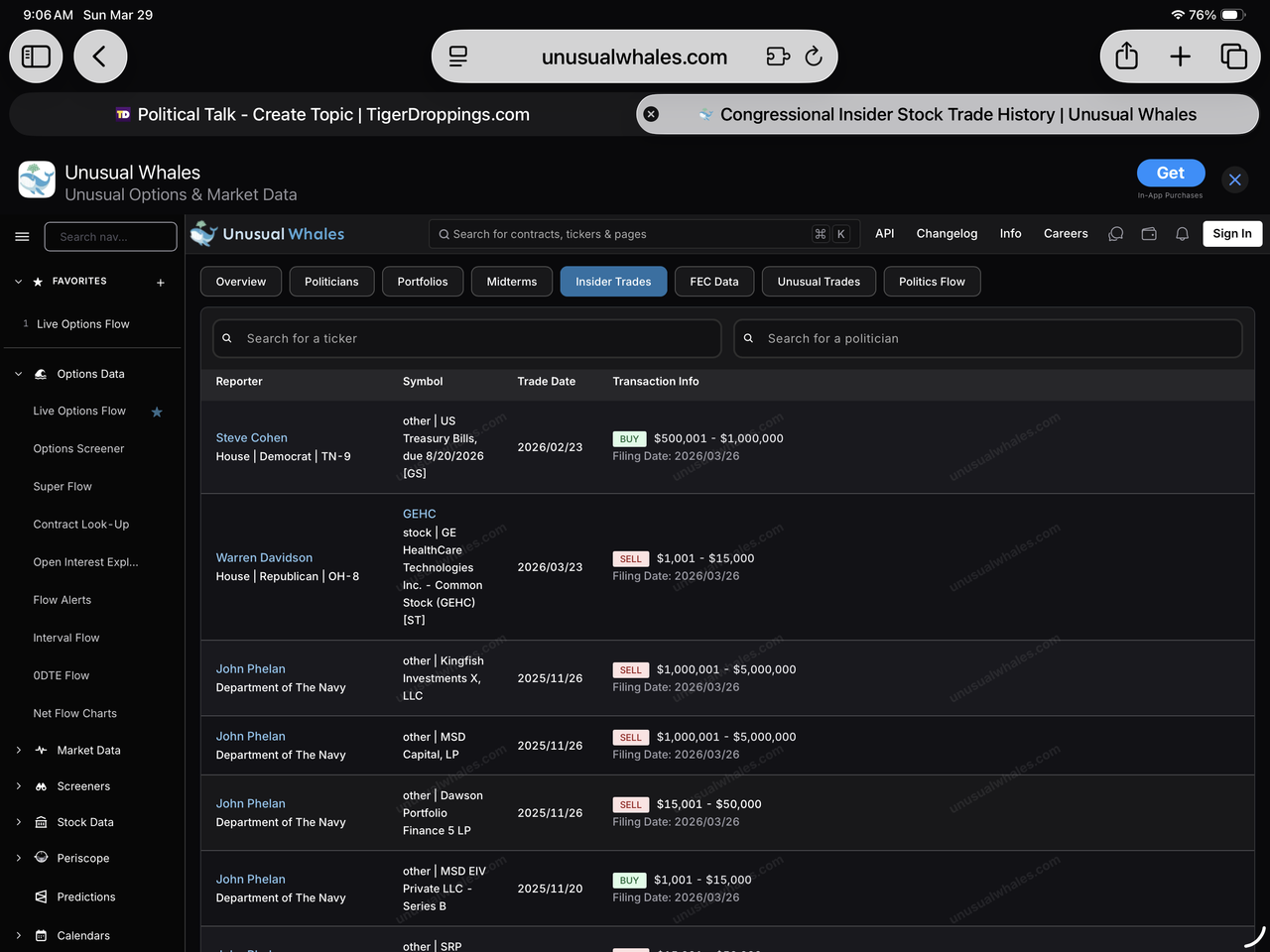Switch to Overview tab
The image size is (1270, 952).
click(x=241, y=282)
